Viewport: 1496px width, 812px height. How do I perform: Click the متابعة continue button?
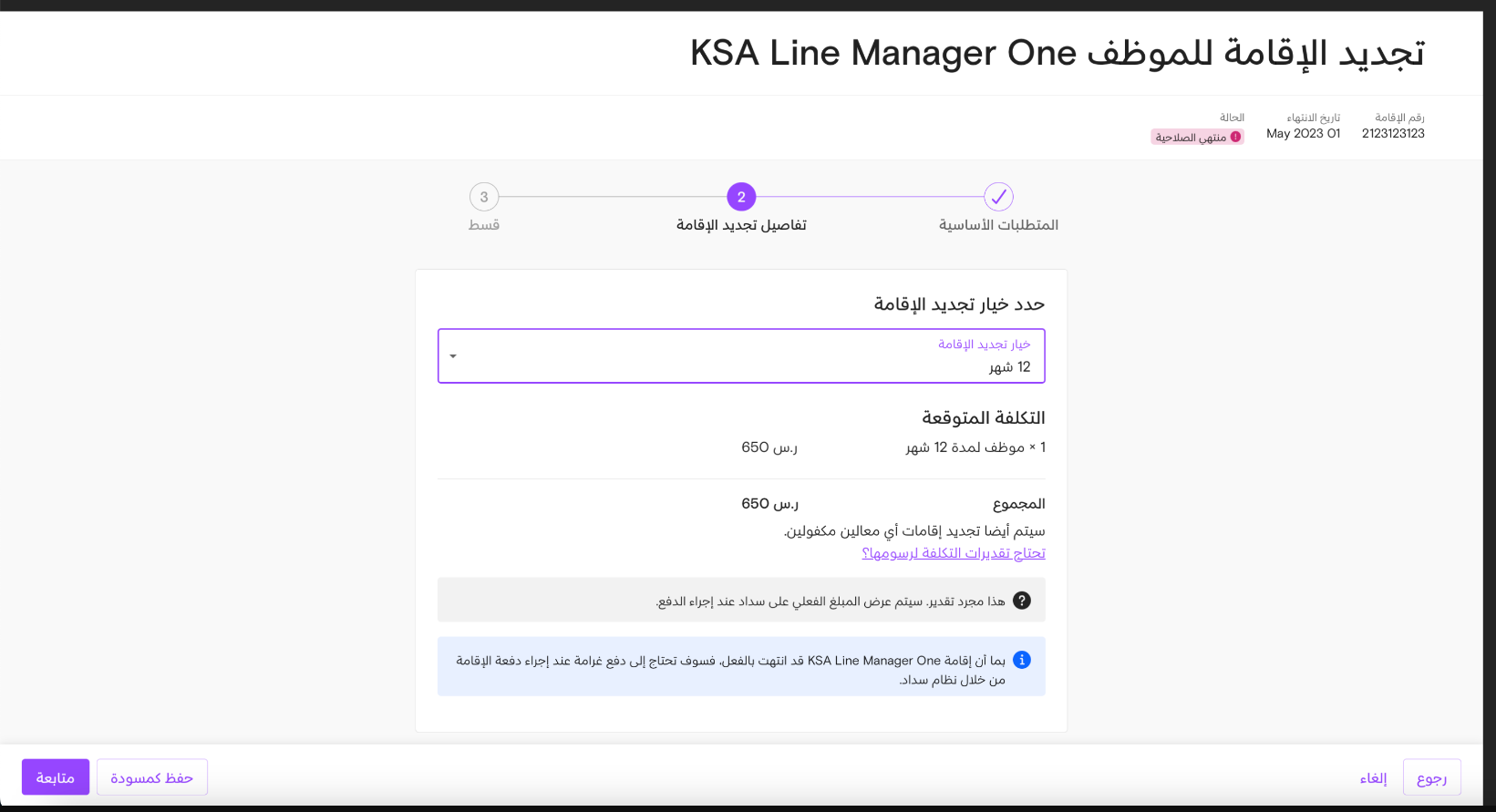[x=56, y=777]
